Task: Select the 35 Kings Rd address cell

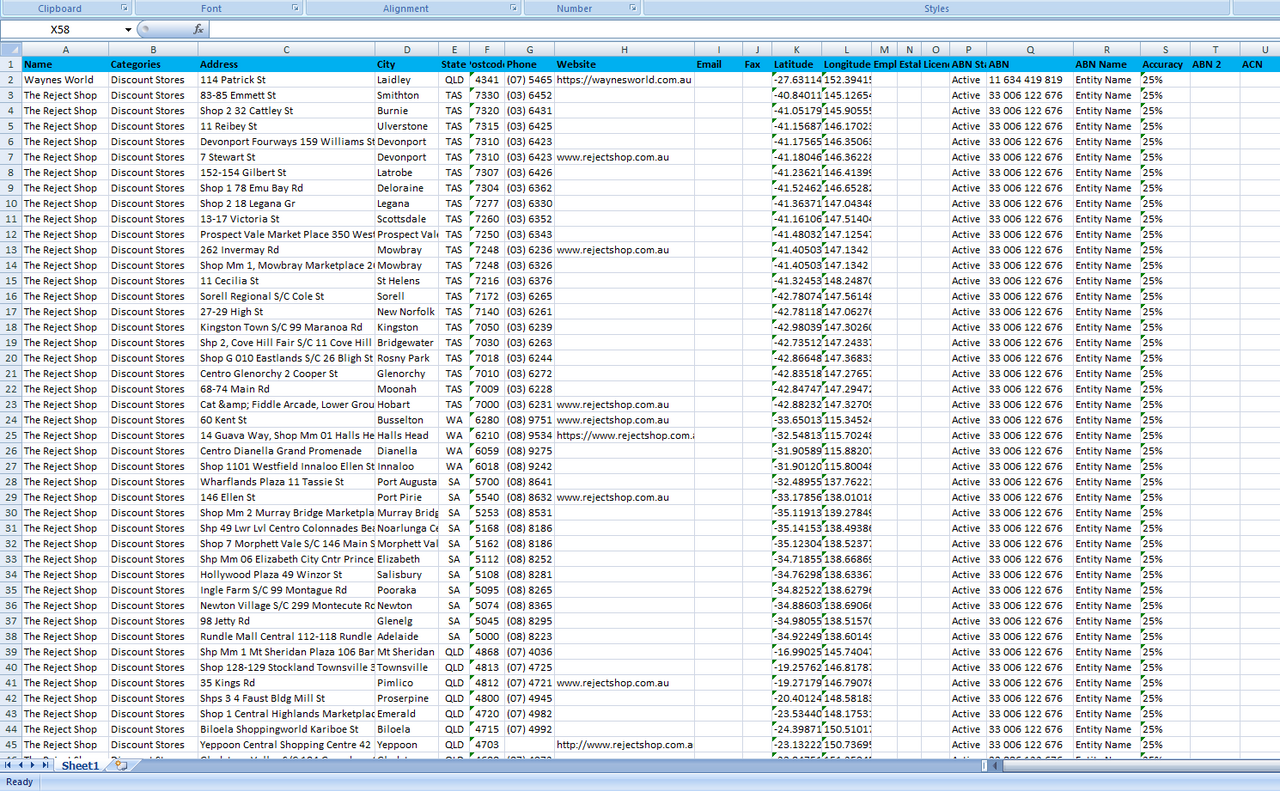Action: pos(286,683)
